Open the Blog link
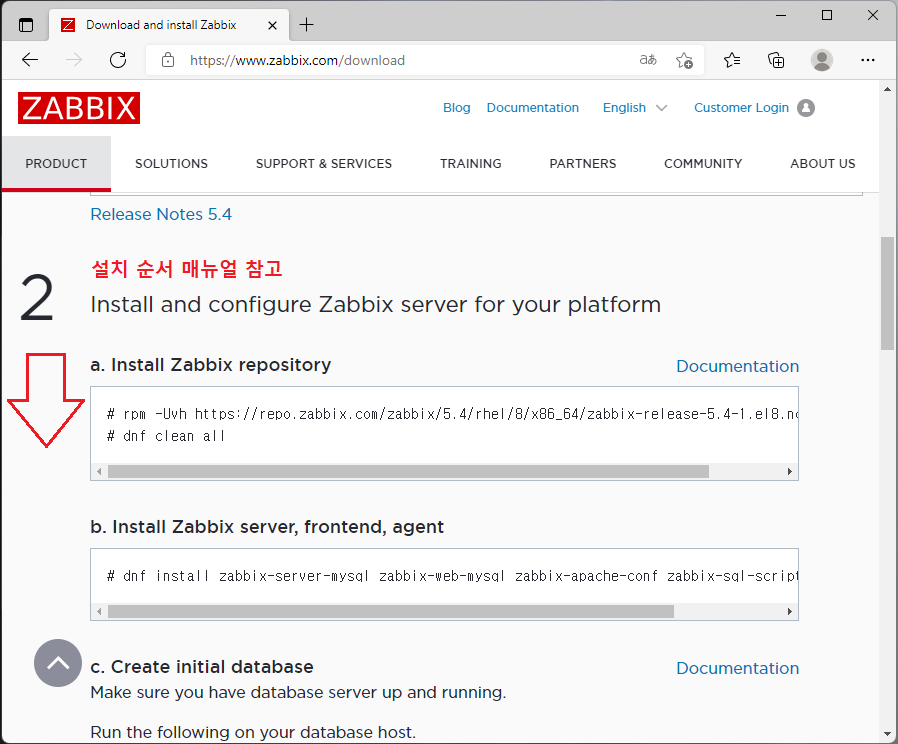This screenshot has height=744, width=898. click(456, 108)
